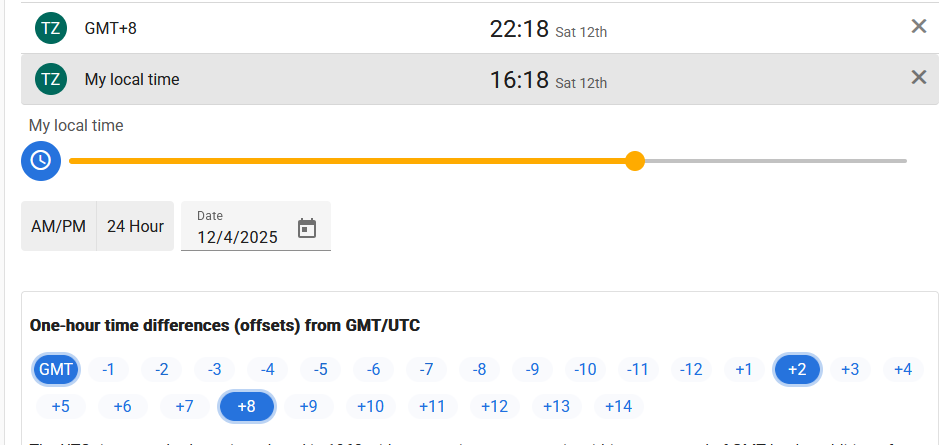Deselect the +8 offset chip
This screenshot has height=445, width=944.
click(246, 406)
